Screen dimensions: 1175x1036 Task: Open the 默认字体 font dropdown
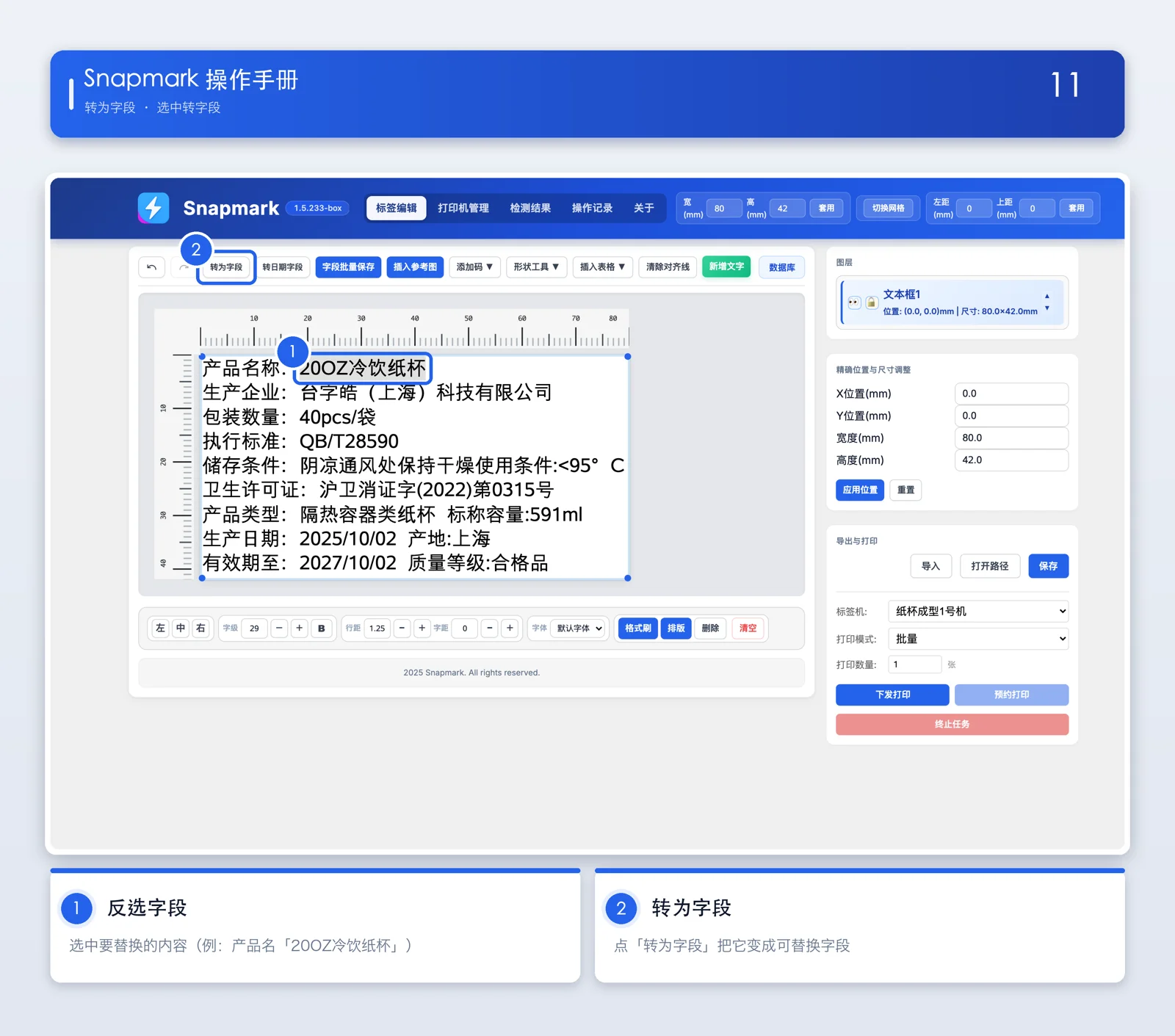pos(579,629)
